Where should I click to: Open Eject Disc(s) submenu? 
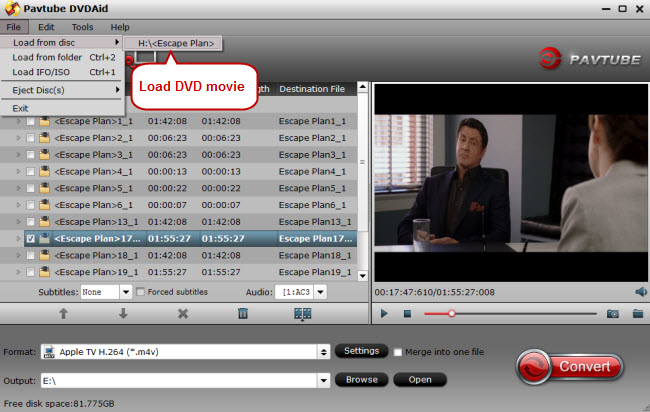(62, 90)
